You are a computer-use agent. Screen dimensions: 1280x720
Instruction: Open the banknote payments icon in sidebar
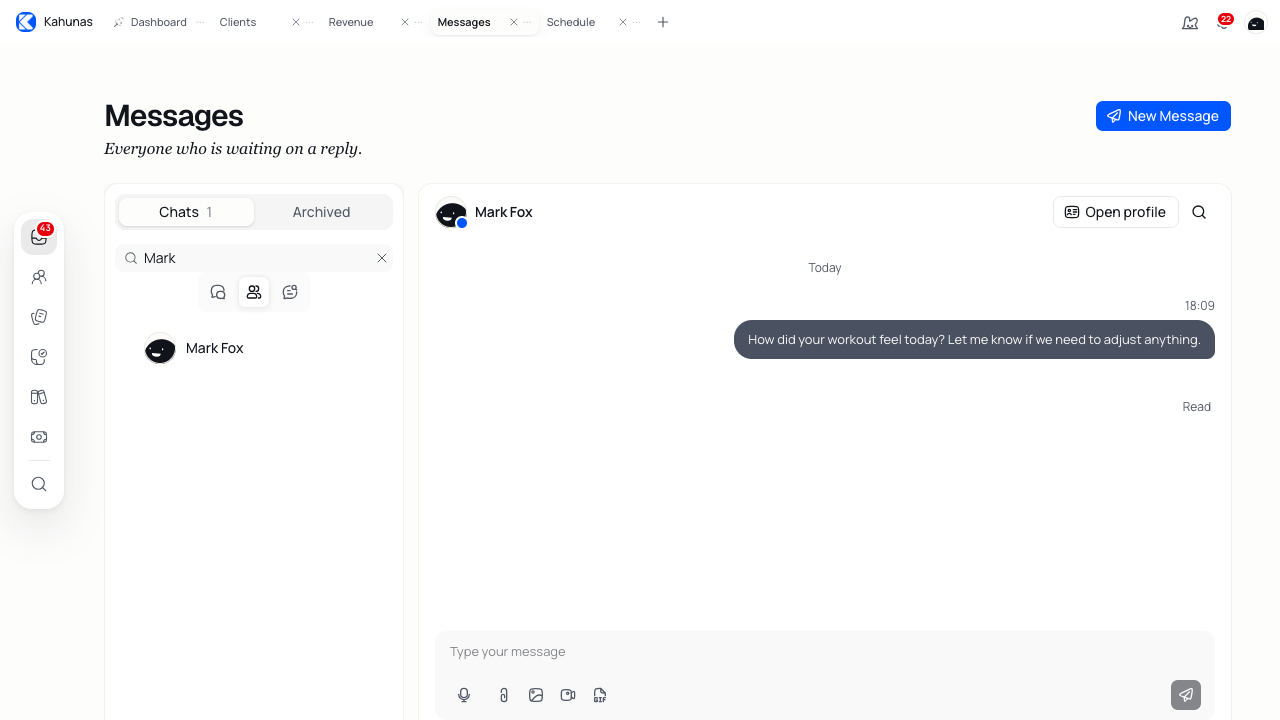(39, 437)
